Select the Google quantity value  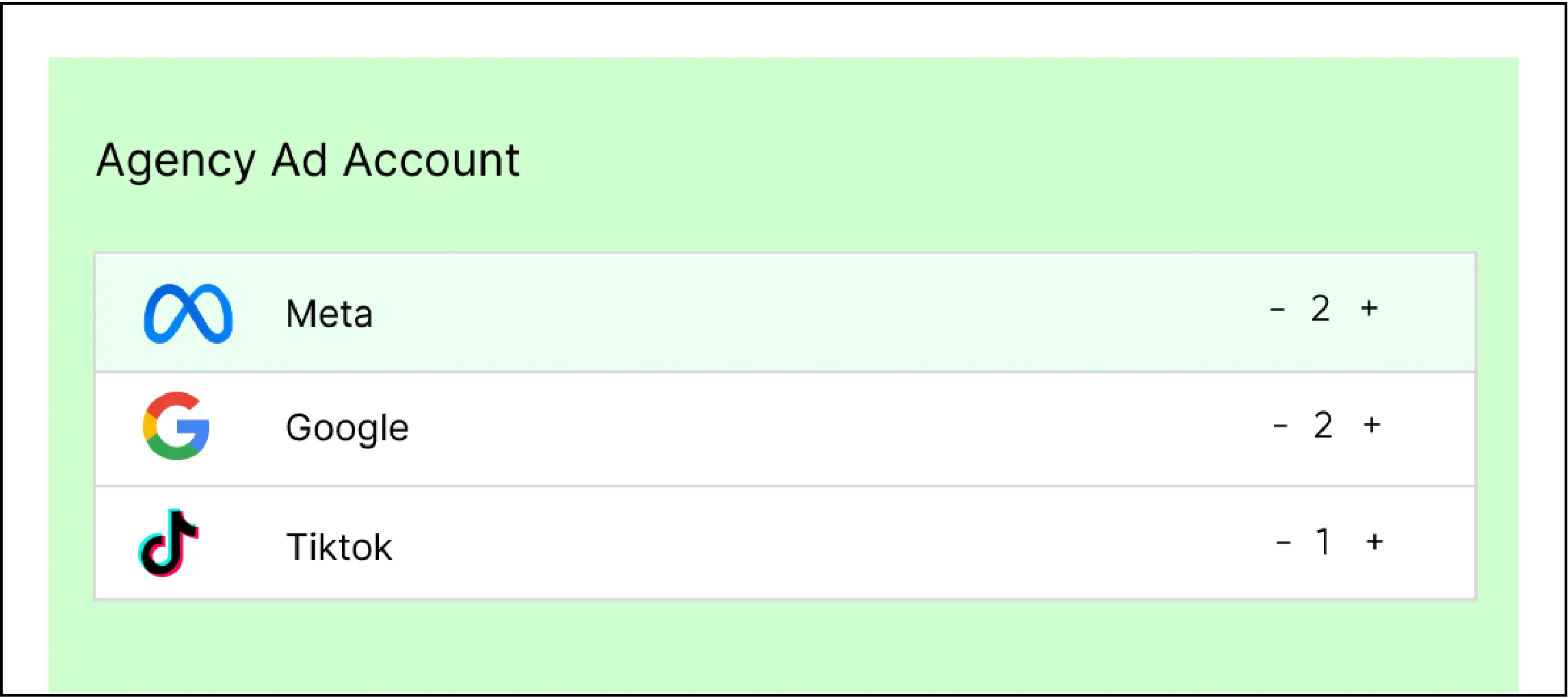[x=1323, y=426]
